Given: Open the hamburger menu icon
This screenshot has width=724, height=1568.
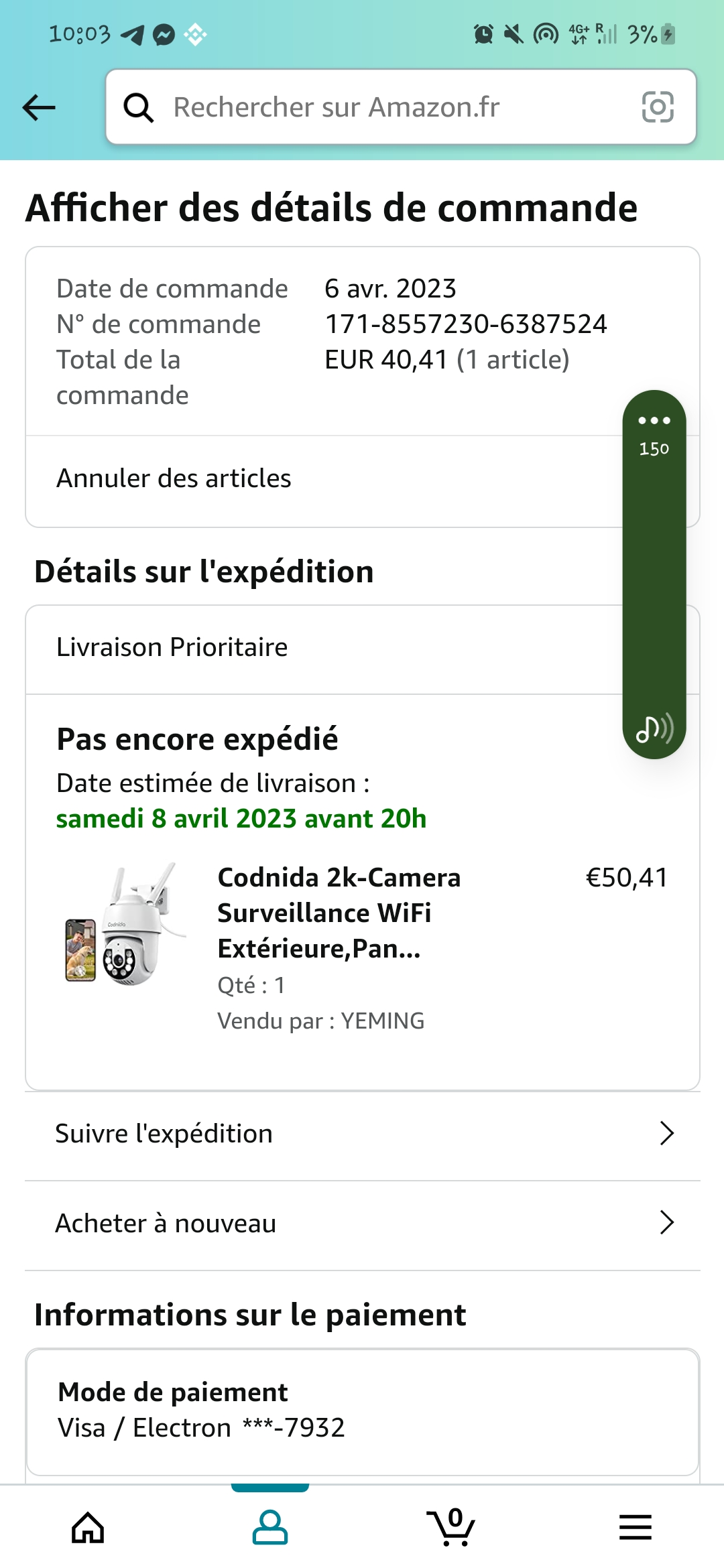Looking at the screenshot, I should pyautogui.click(x=635, y=1528).
